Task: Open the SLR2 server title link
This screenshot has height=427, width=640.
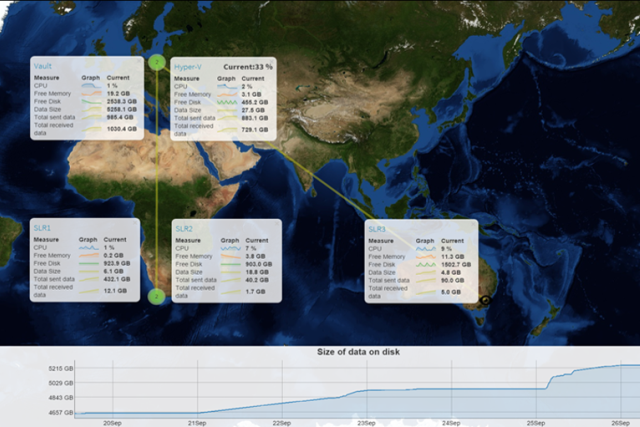Action: [185, 229]
